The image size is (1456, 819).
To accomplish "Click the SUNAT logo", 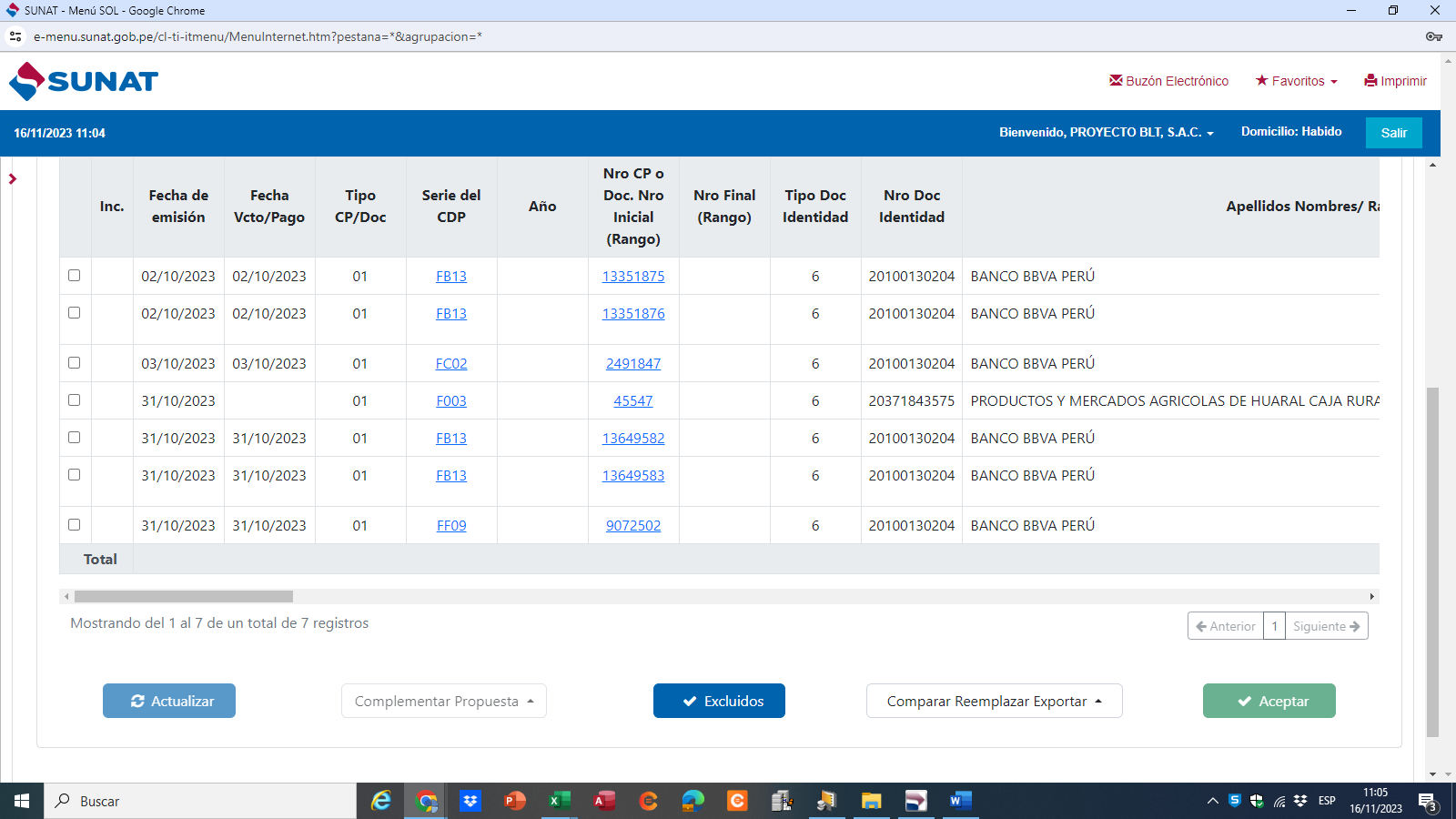I will coord(84,81).
